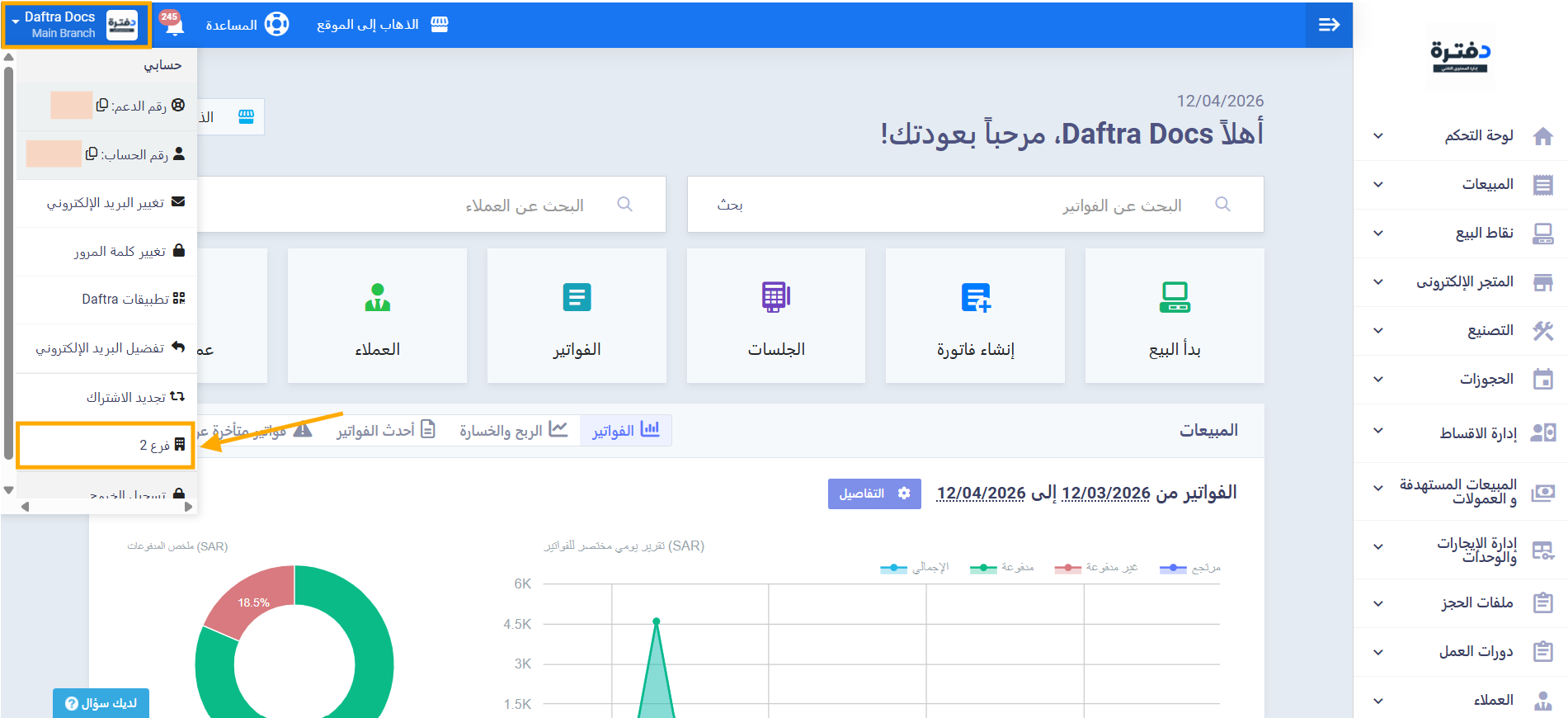Open the Daftra Docs account dropdown
The image size is (1568, 718).
pyautogui.click(x=77, y=25)
